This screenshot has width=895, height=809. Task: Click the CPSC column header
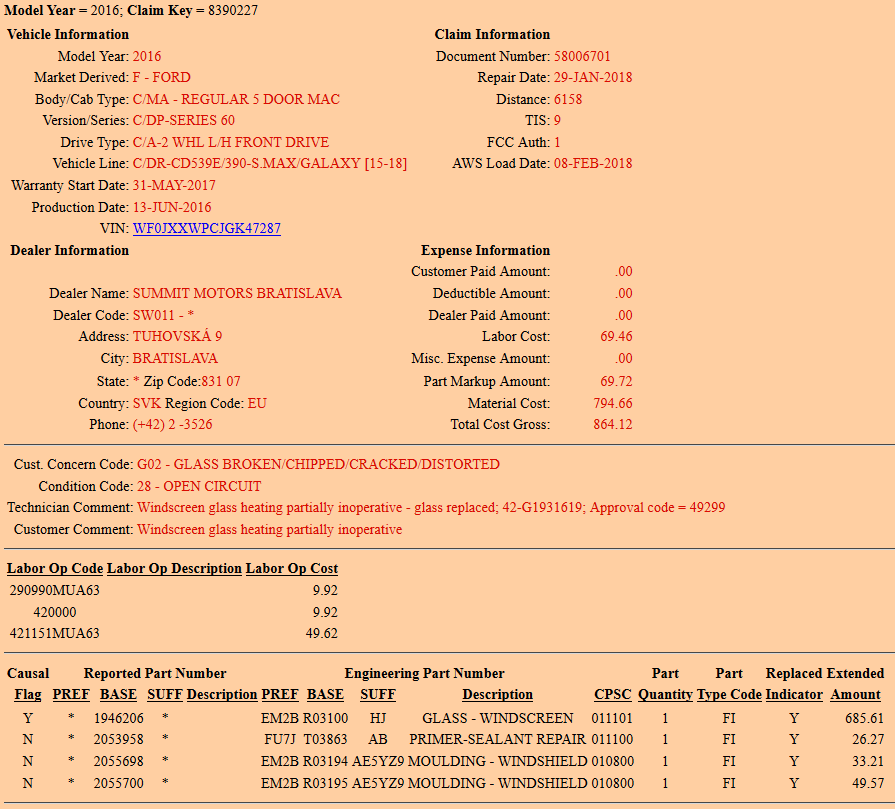pyautogui.click(x=612, y=694)
